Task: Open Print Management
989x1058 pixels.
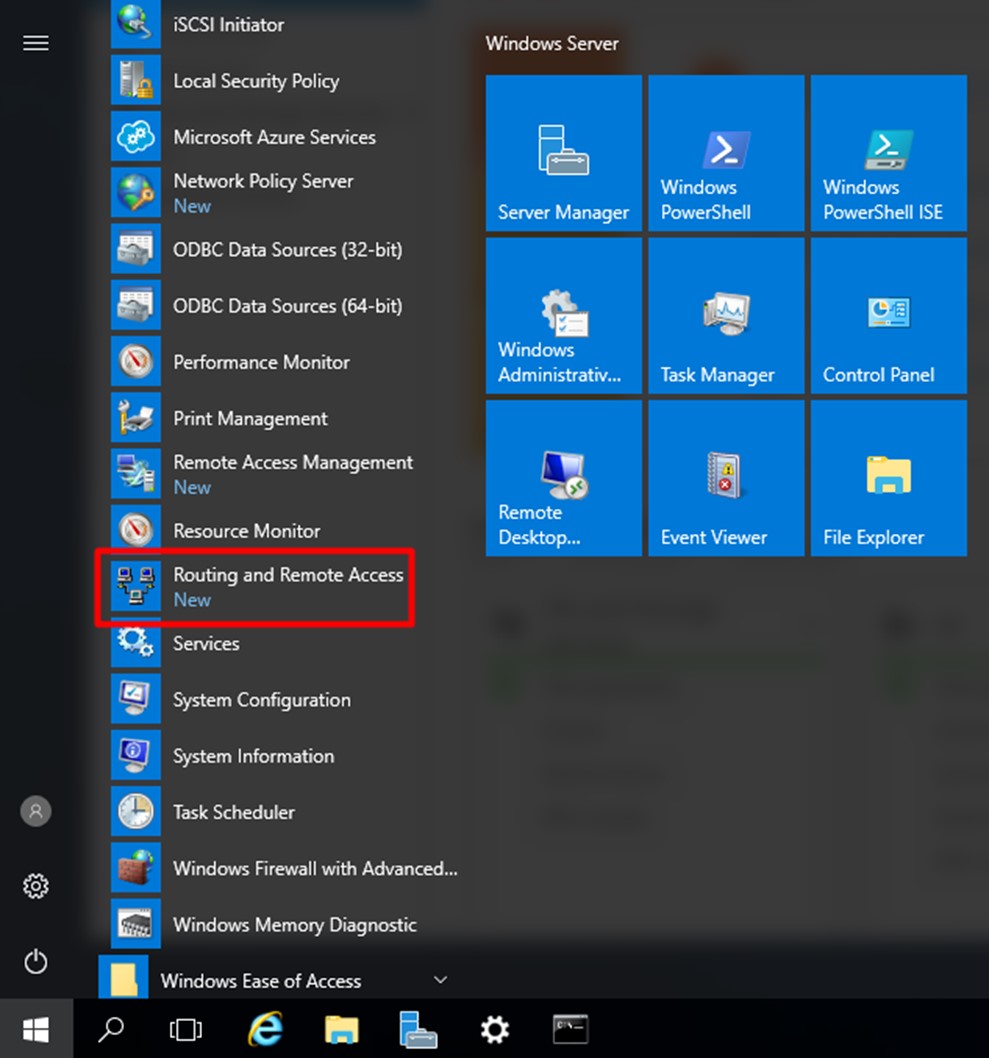Action: [283, 418]
